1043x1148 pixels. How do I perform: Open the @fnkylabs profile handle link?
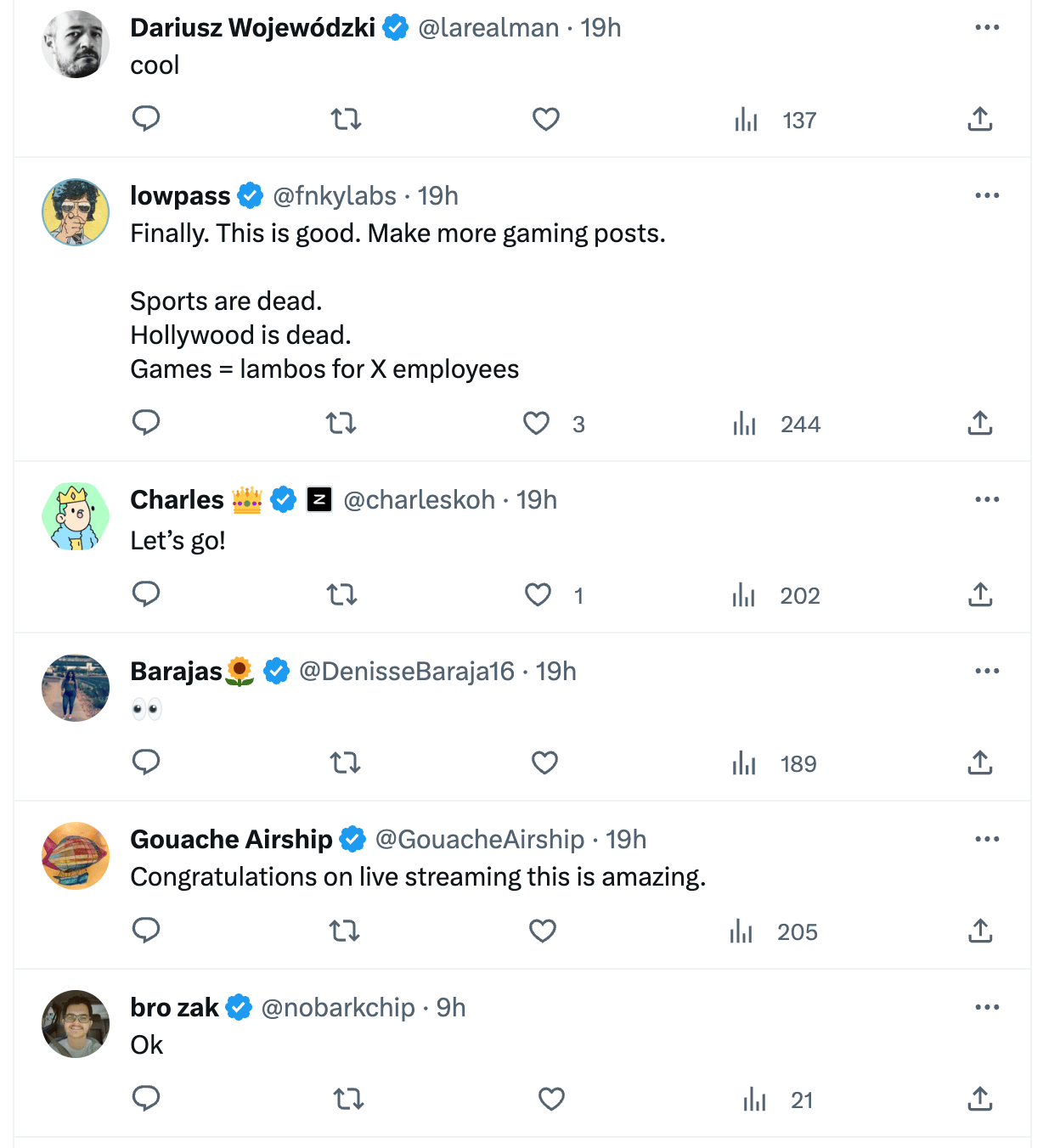point(335,196)
